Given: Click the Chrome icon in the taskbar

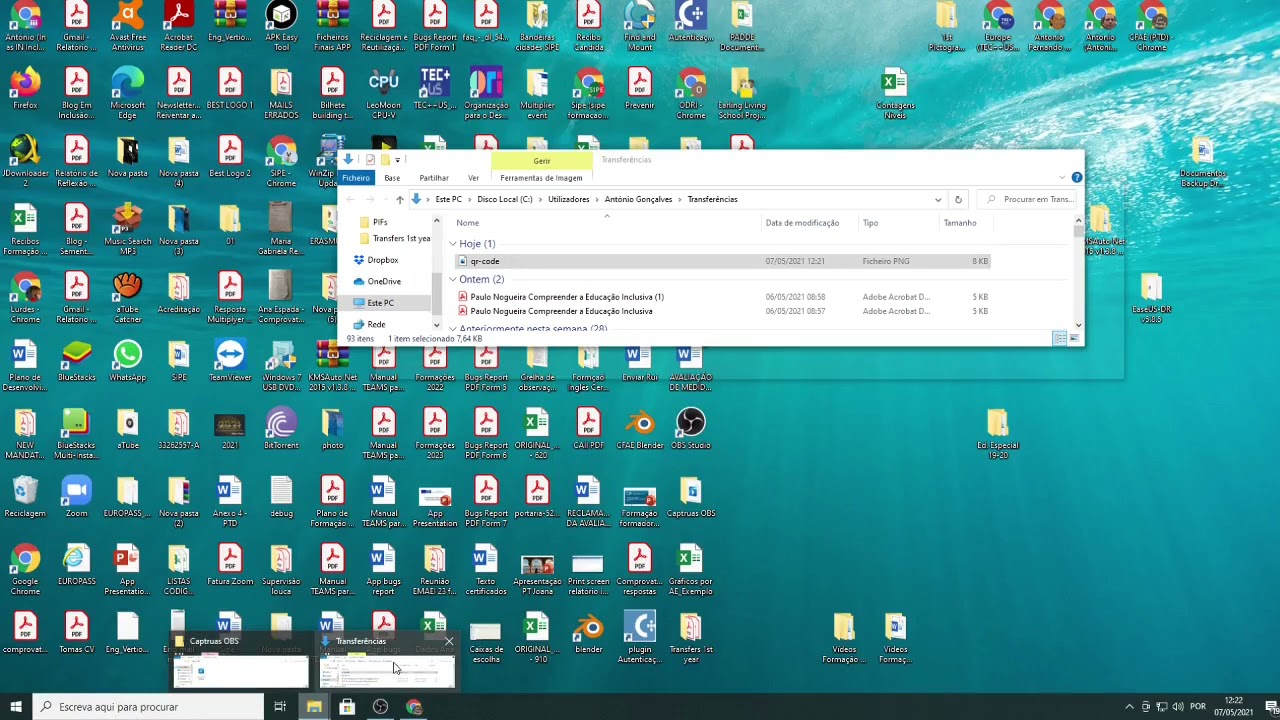Looking at the screenshot, I should (414, 707).
